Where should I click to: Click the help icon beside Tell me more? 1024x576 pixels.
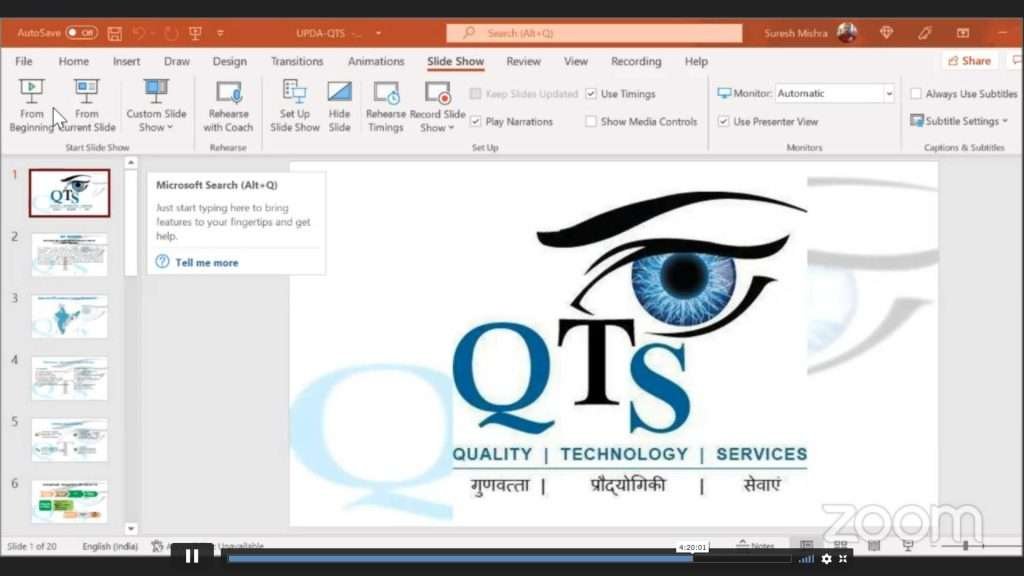(x=162, y=262)
